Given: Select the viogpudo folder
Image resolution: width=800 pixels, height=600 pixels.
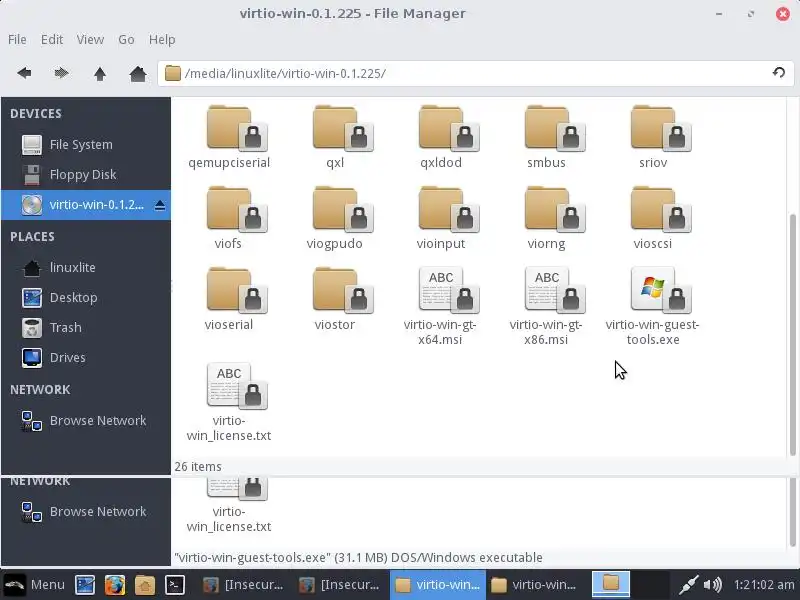Looking at the screenshot, I should (x=335, y=218).
